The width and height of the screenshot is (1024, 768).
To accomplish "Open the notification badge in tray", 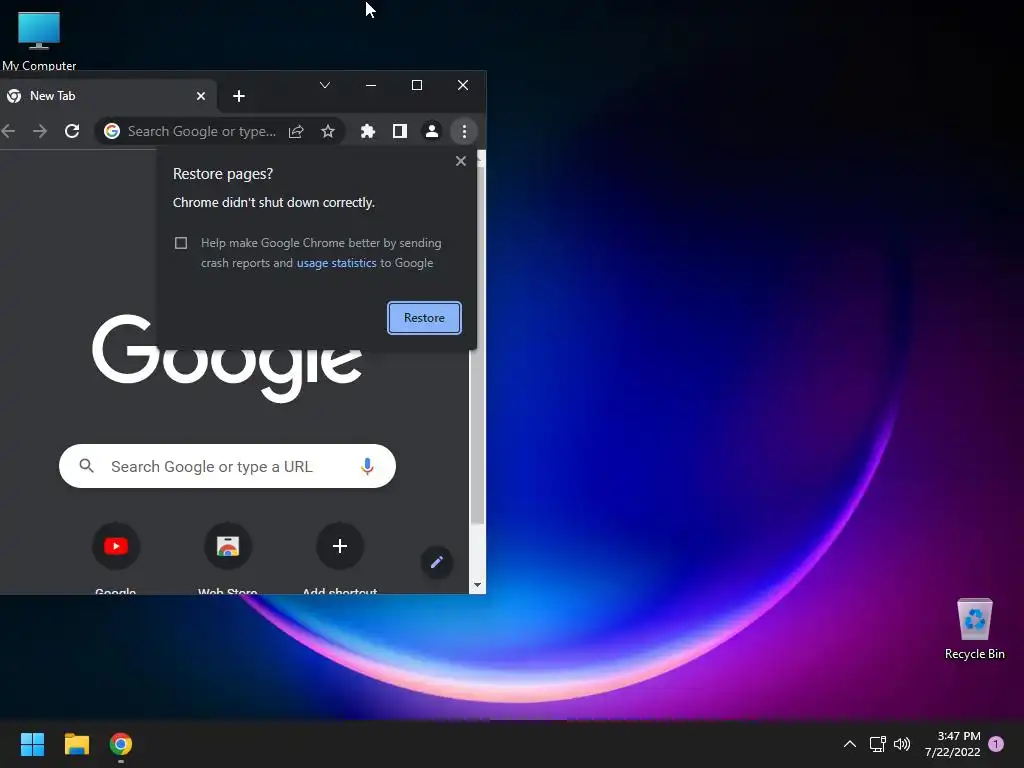I will [x=996, y=744].
